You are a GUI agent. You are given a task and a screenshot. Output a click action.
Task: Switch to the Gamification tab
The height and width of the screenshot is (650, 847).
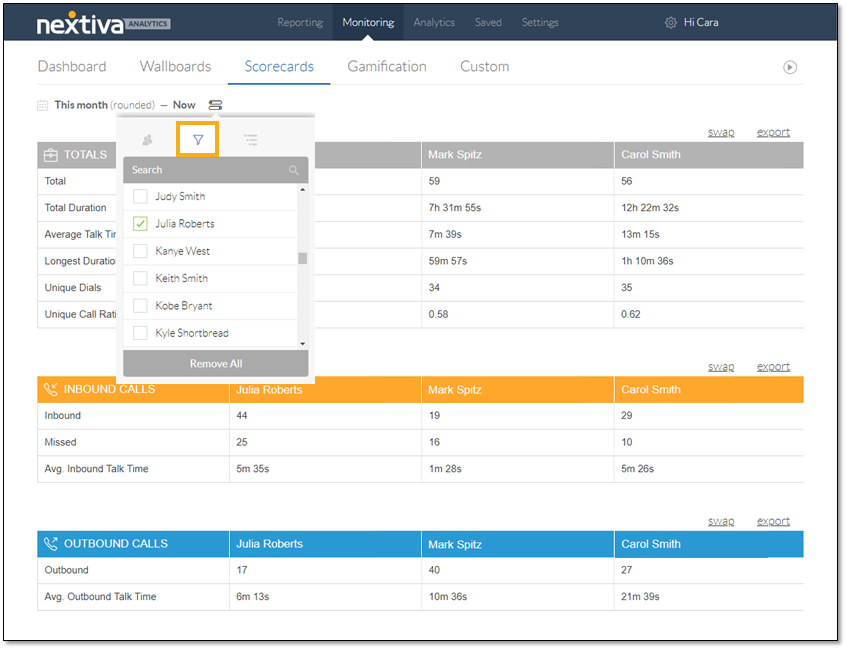(387, 66)
